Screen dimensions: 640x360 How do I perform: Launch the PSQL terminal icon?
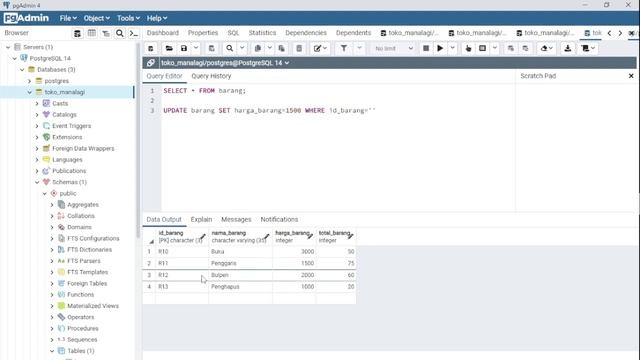click(x=133, y=33)
